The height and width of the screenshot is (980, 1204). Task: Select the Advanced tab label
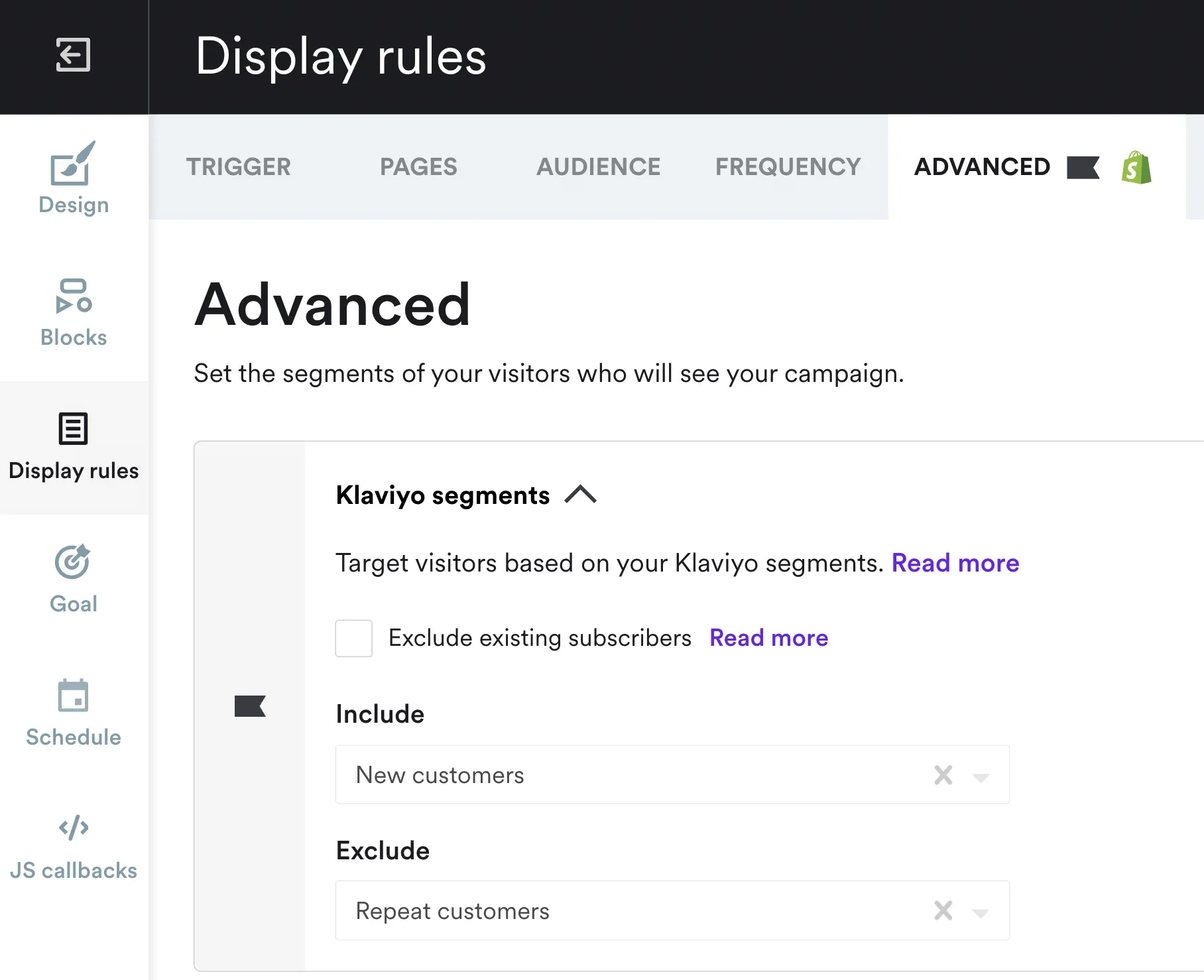(983, 166)
